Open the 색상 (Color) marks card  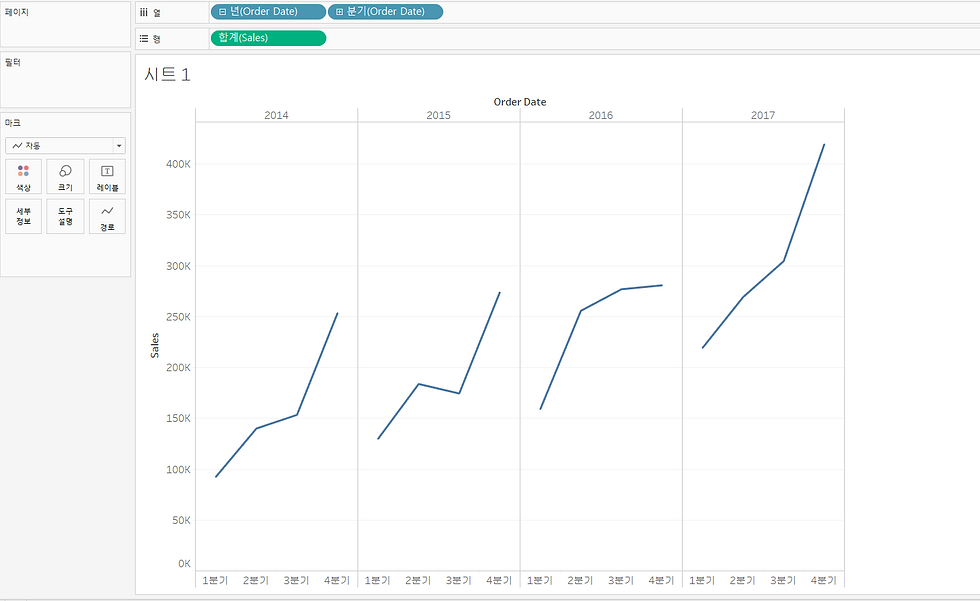pos(23,177)
